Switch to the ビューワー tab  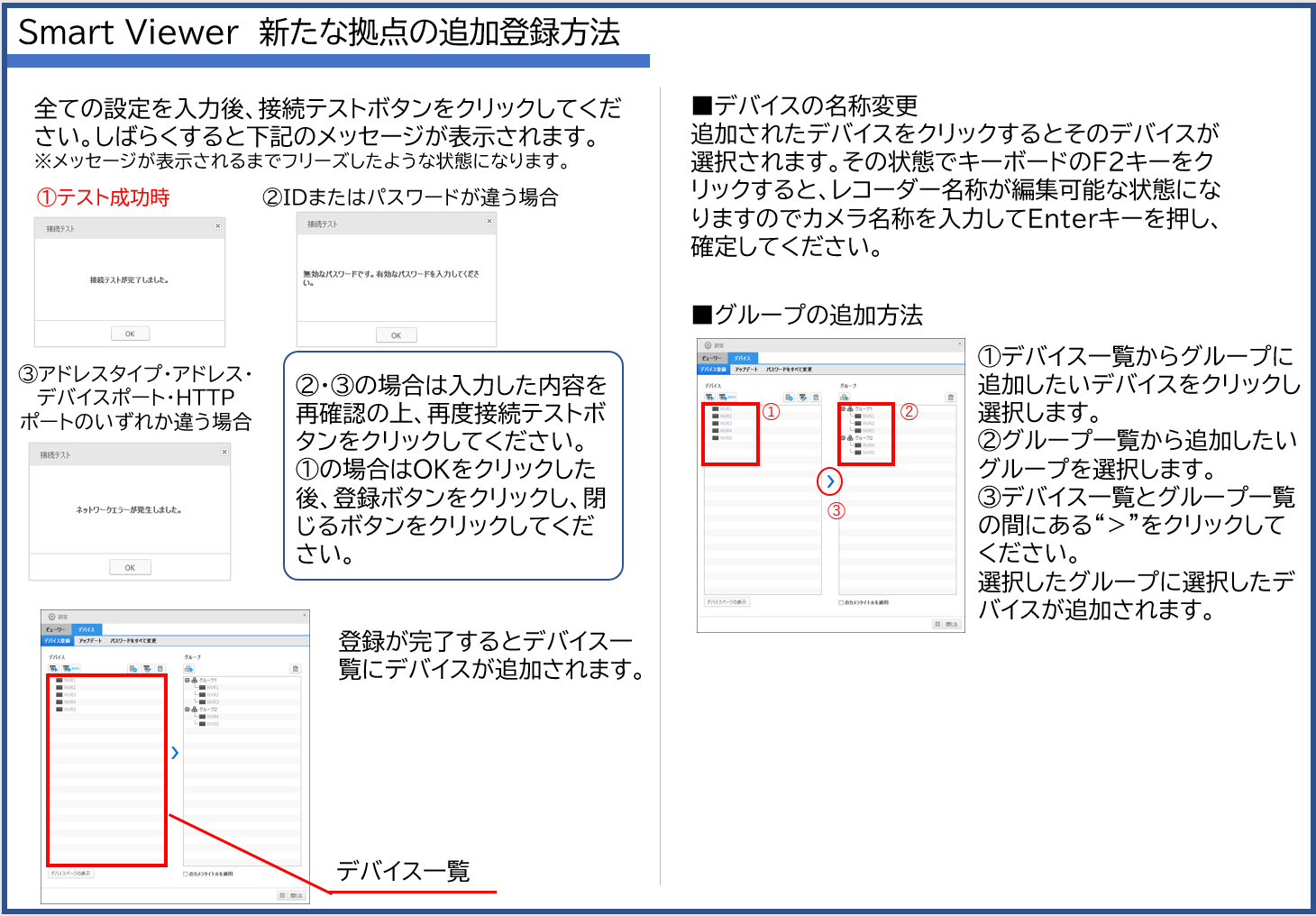[x=54, y=627]
